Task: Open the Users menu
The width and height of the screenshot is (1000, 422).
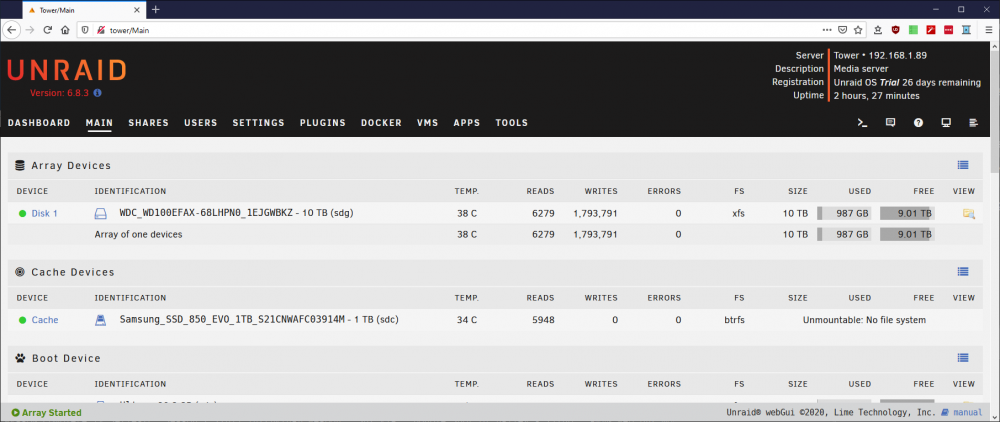Action: (201, 123)
